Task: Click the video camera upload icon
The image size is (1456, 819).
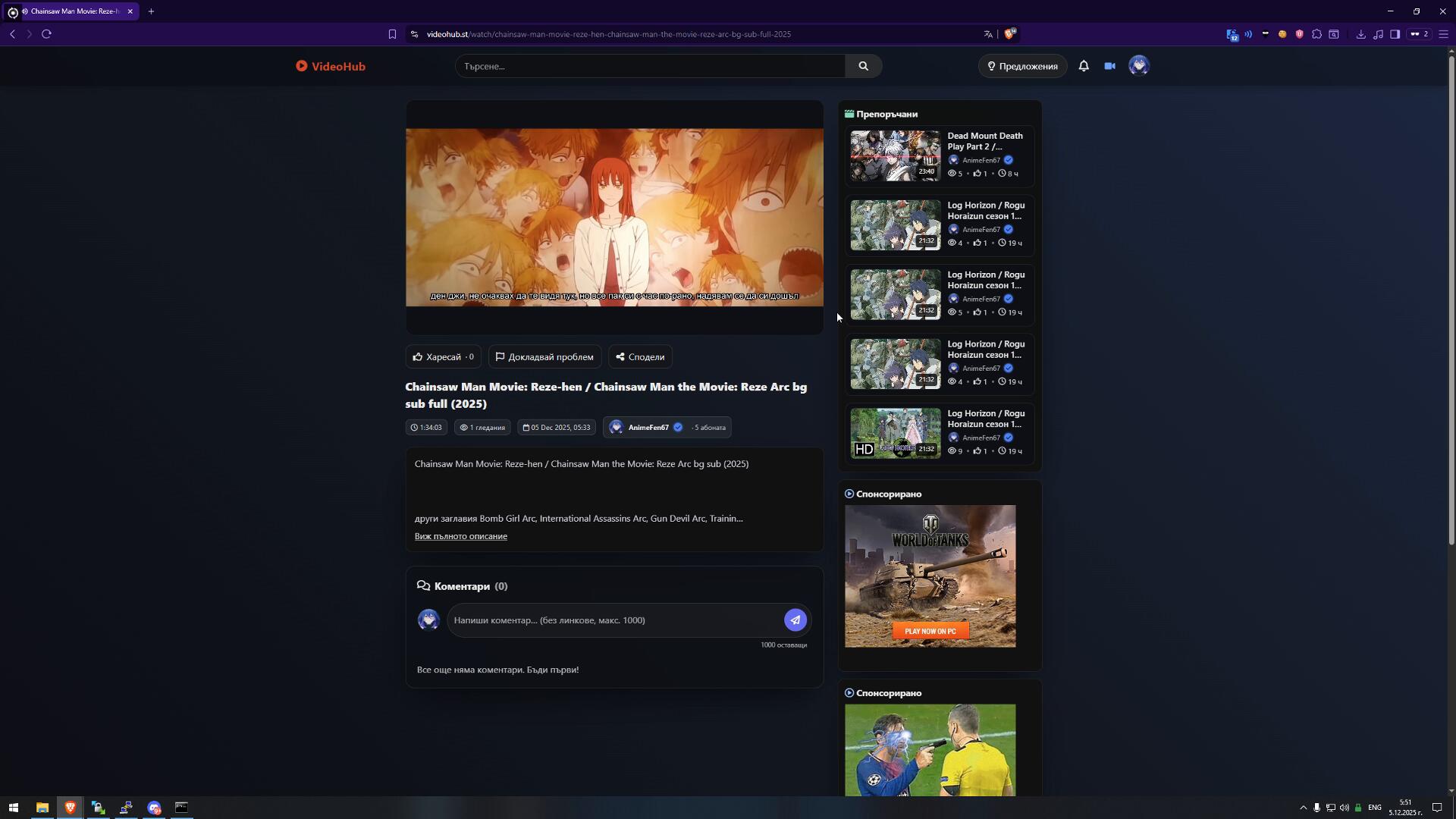Action: pyautogui.click(x=1109, y=66)
